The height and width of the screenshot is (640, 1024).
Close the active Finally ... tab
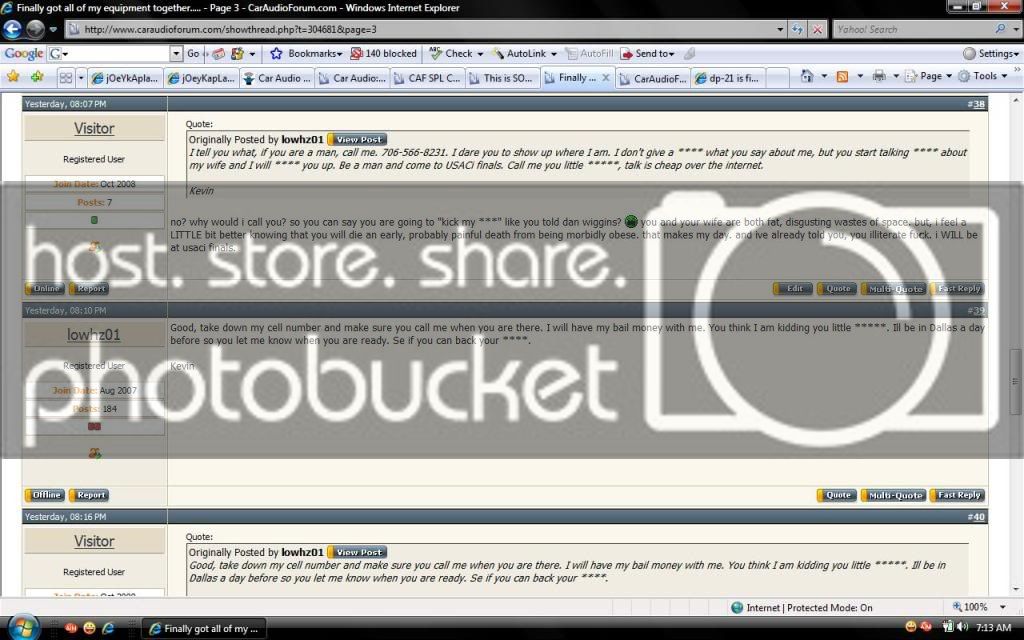(605, 78)
